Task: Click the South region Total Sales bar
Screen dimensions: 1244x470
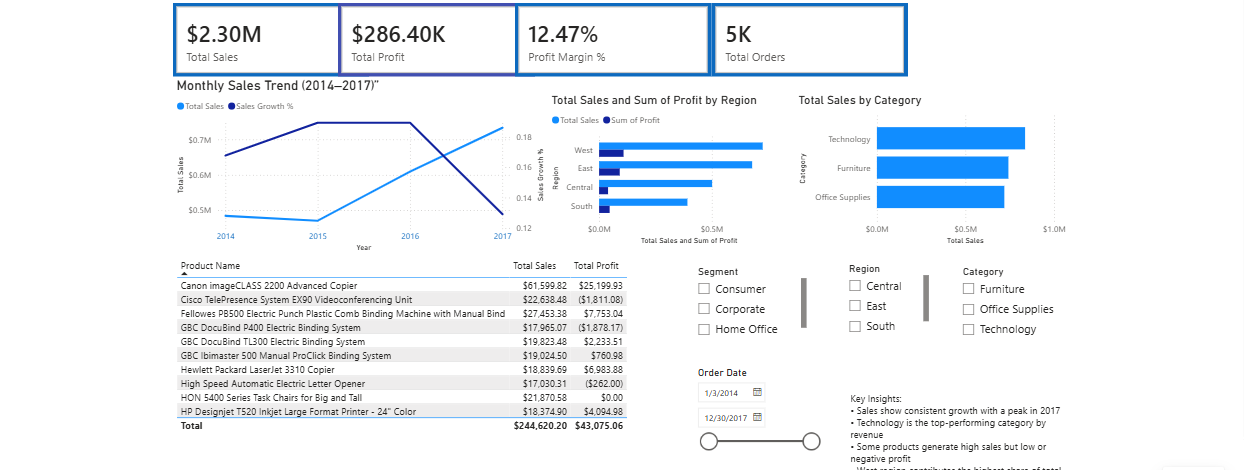Action: [x=644, y=202]
